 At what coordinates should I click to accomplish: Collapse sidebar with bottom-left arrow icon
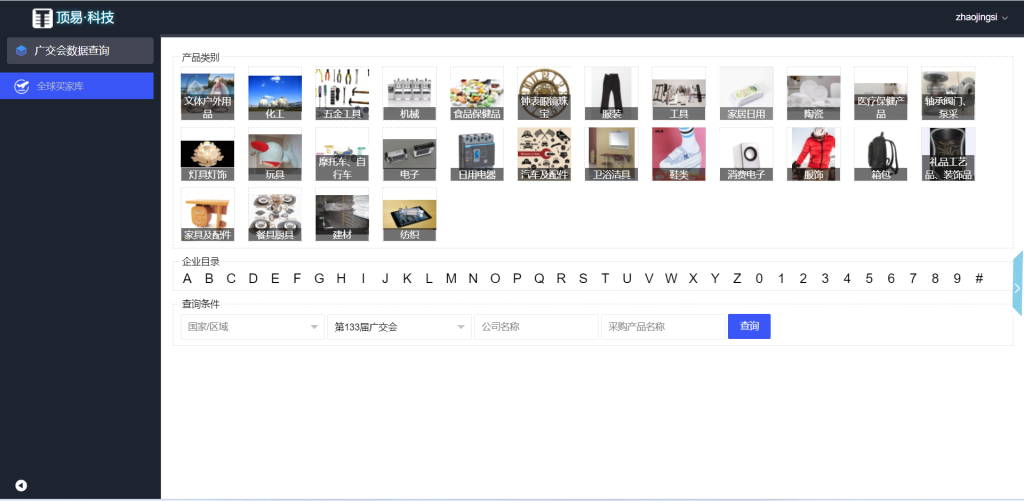(x=21, y=486)
